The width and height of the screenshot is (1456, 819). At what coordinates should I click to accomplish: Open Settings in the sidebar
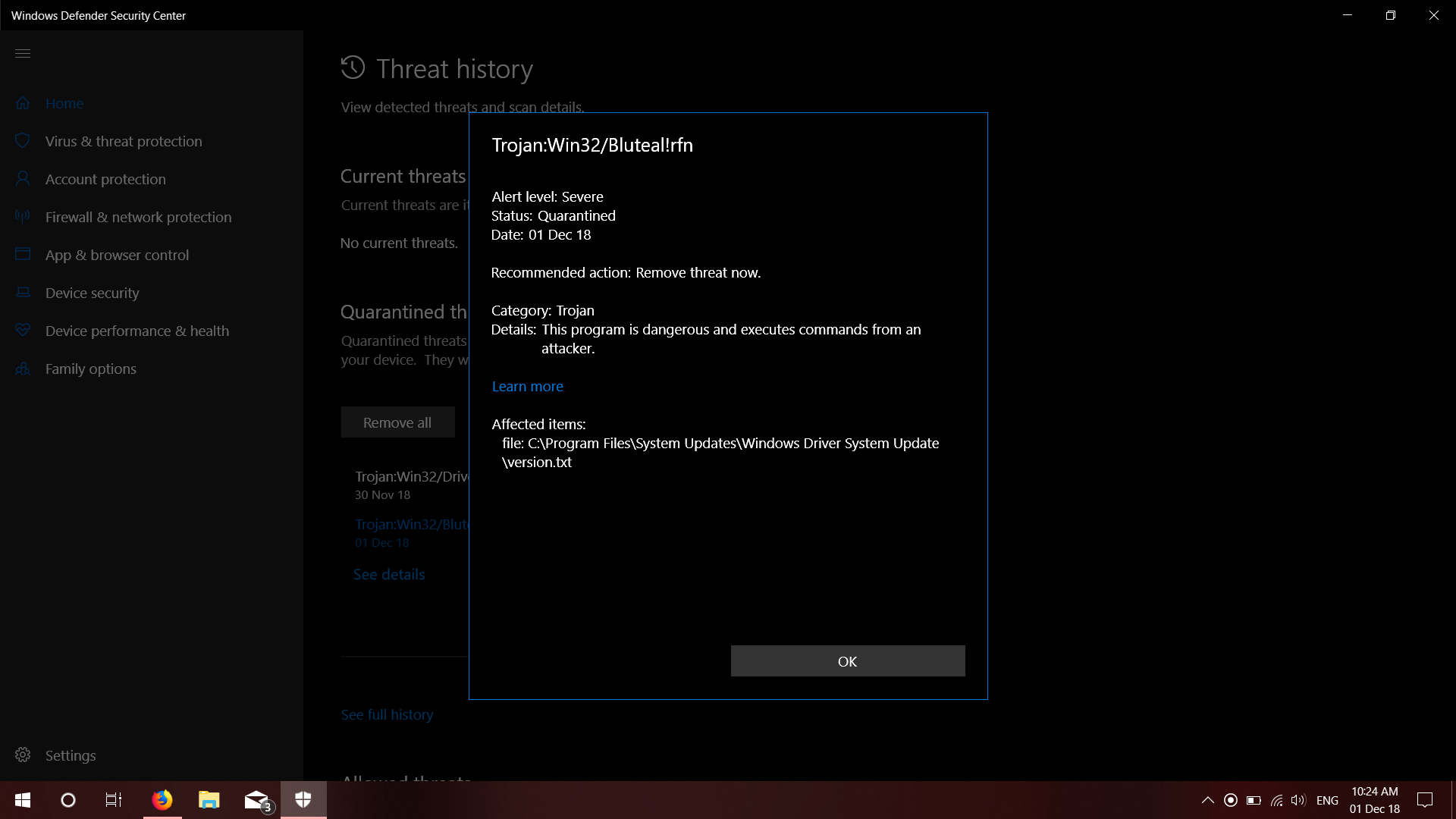71,755
